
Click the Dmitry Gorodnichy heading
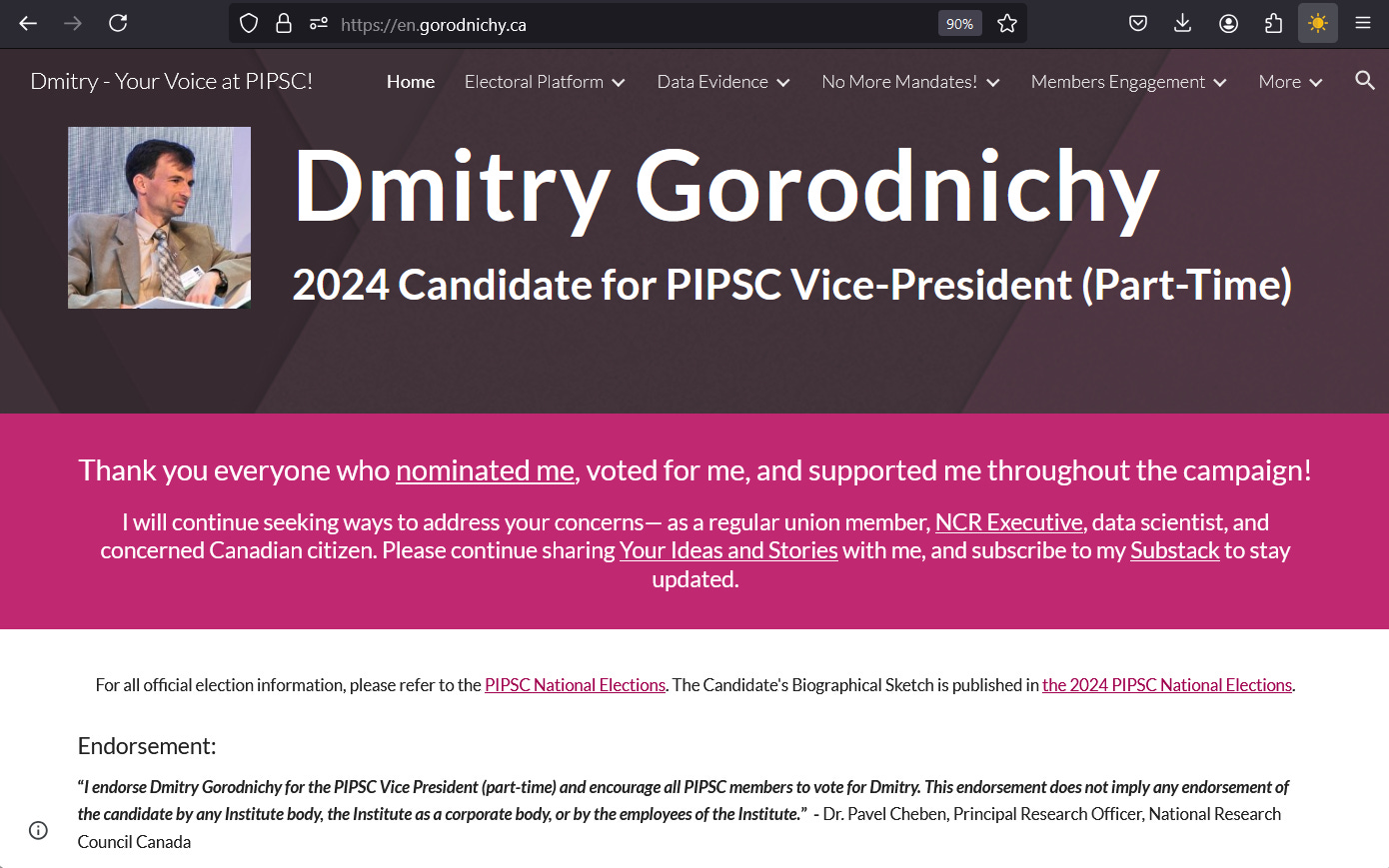pyautogui.click(x=726, y=187)
